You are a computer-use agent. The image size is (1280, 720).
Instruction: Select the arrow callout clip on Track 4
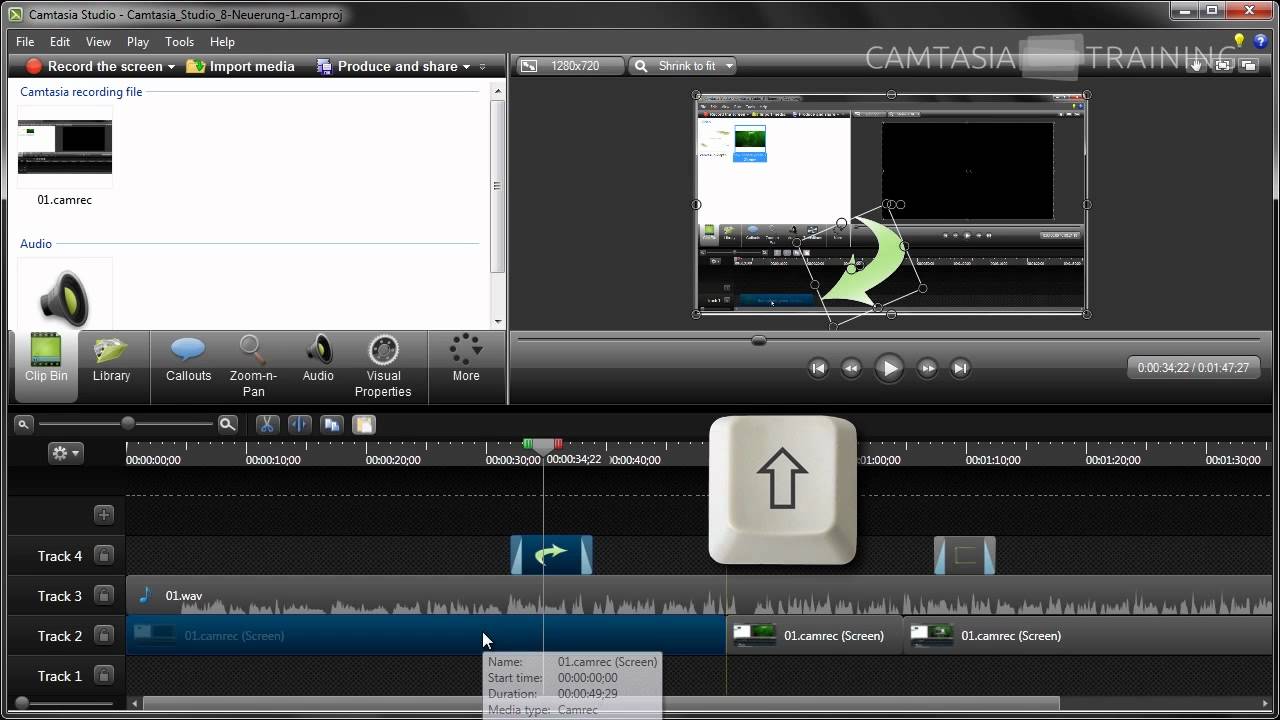point(551,555)
